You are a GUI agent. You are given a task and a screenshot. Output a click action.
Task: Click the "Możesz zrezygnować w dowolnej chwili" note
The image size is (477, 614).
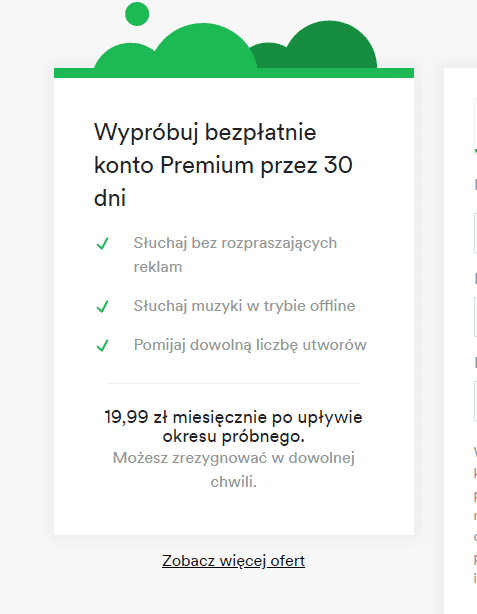pyautogui.click(x=234, y=470)
